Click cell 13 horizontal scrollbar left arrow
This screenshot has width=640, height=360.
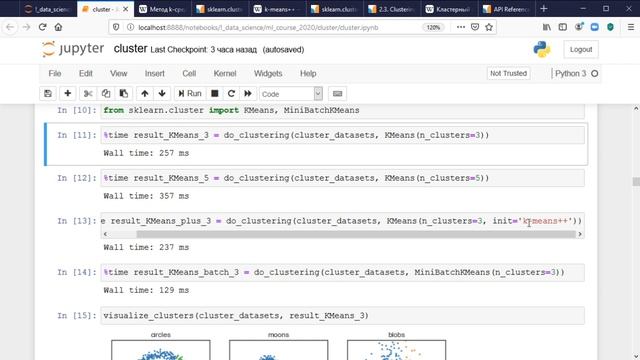[x=106, y=234]
